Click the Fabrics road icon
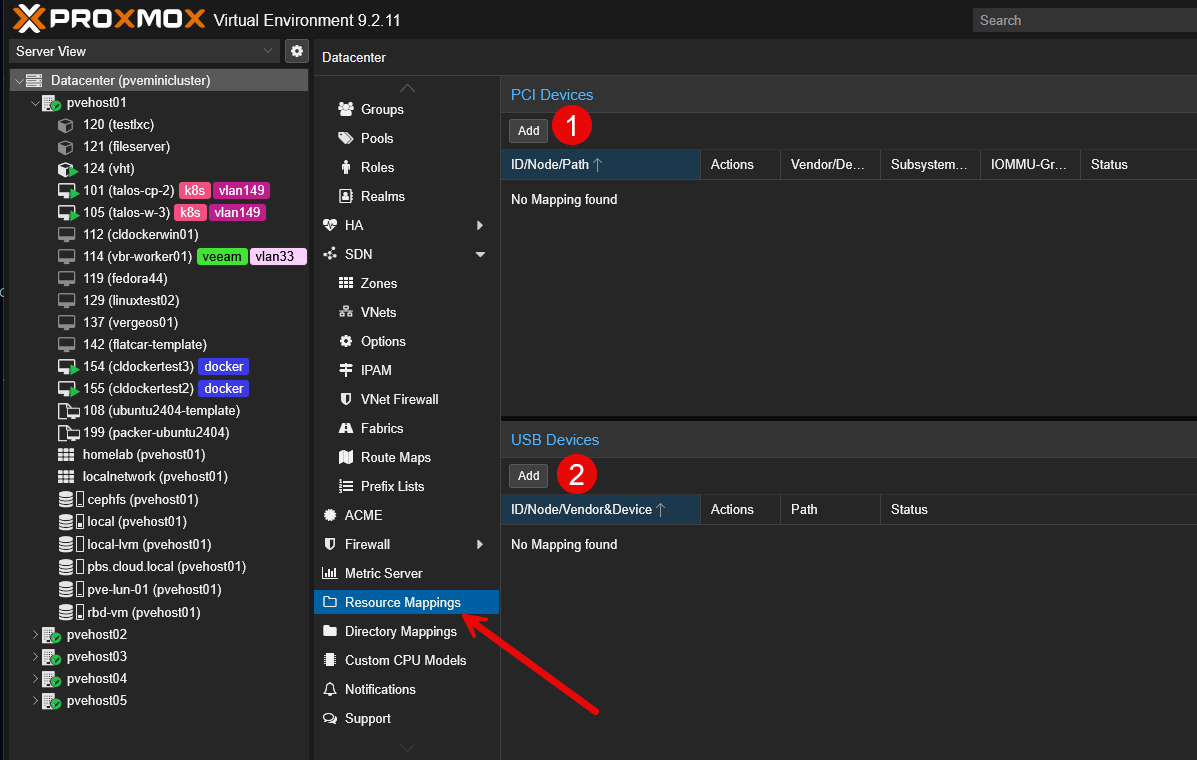This screenshot has width=1197, height=760. click(x=346, y=428)
